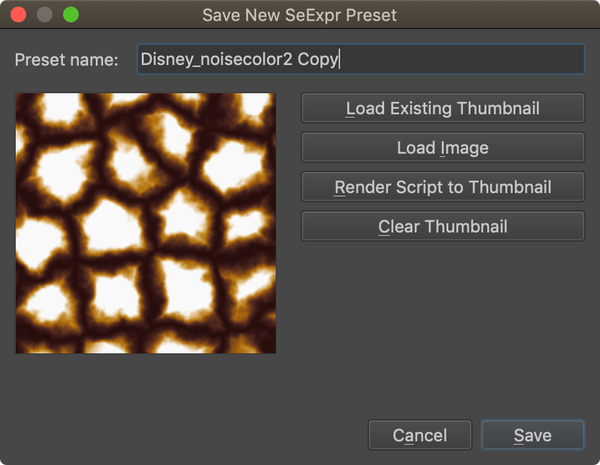Viewport: 600px width, 465px height.
Task: Click the "Disney_noisecolor2" text in the name field
Action: [x=216, y=59]
